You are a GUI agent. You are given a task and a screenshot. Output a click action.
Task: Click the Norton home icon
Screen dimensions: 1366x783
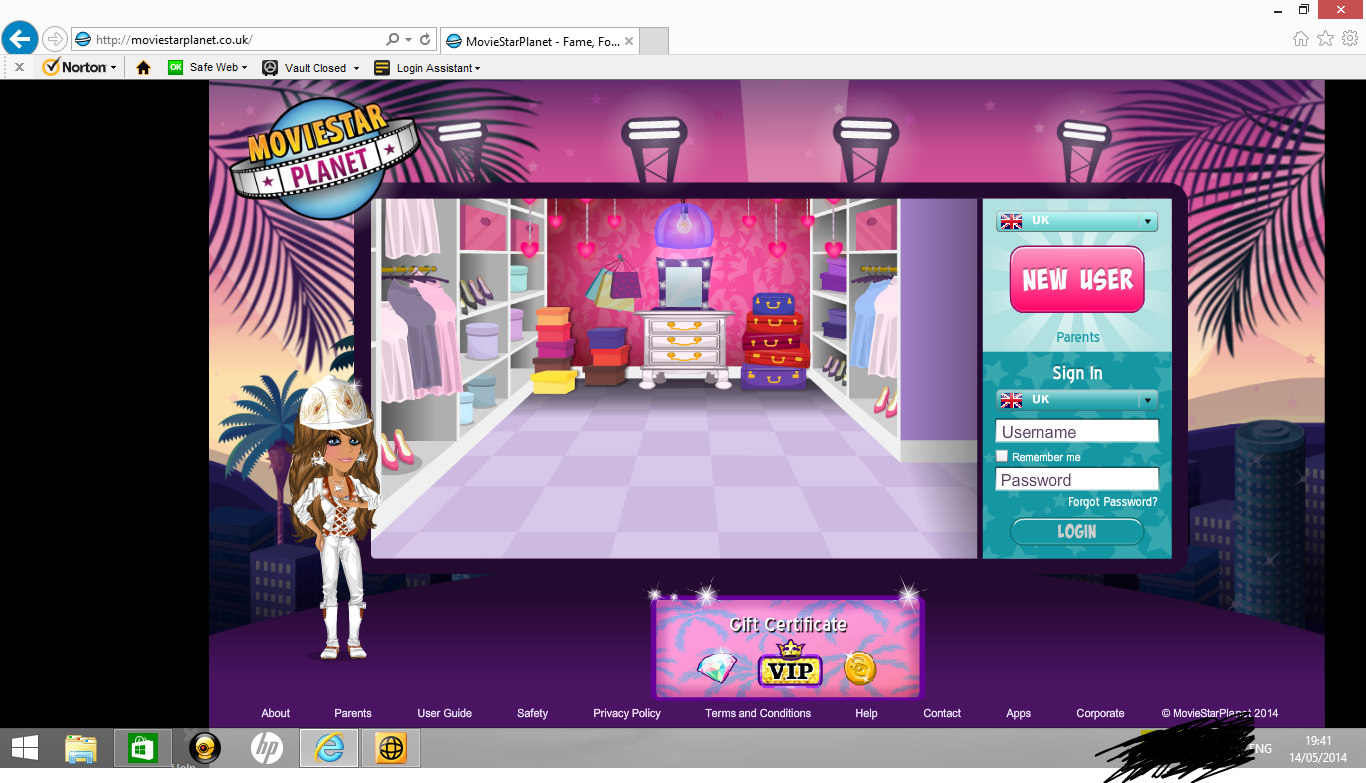pos(143,67)
